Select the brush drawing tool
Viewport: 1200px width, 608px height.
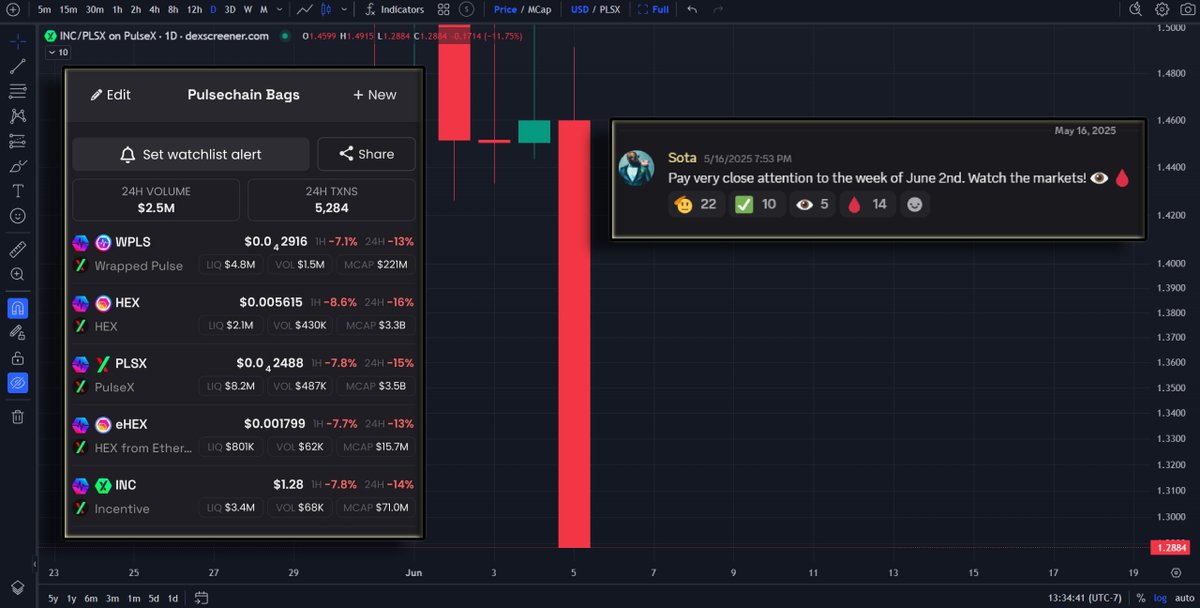18,166
